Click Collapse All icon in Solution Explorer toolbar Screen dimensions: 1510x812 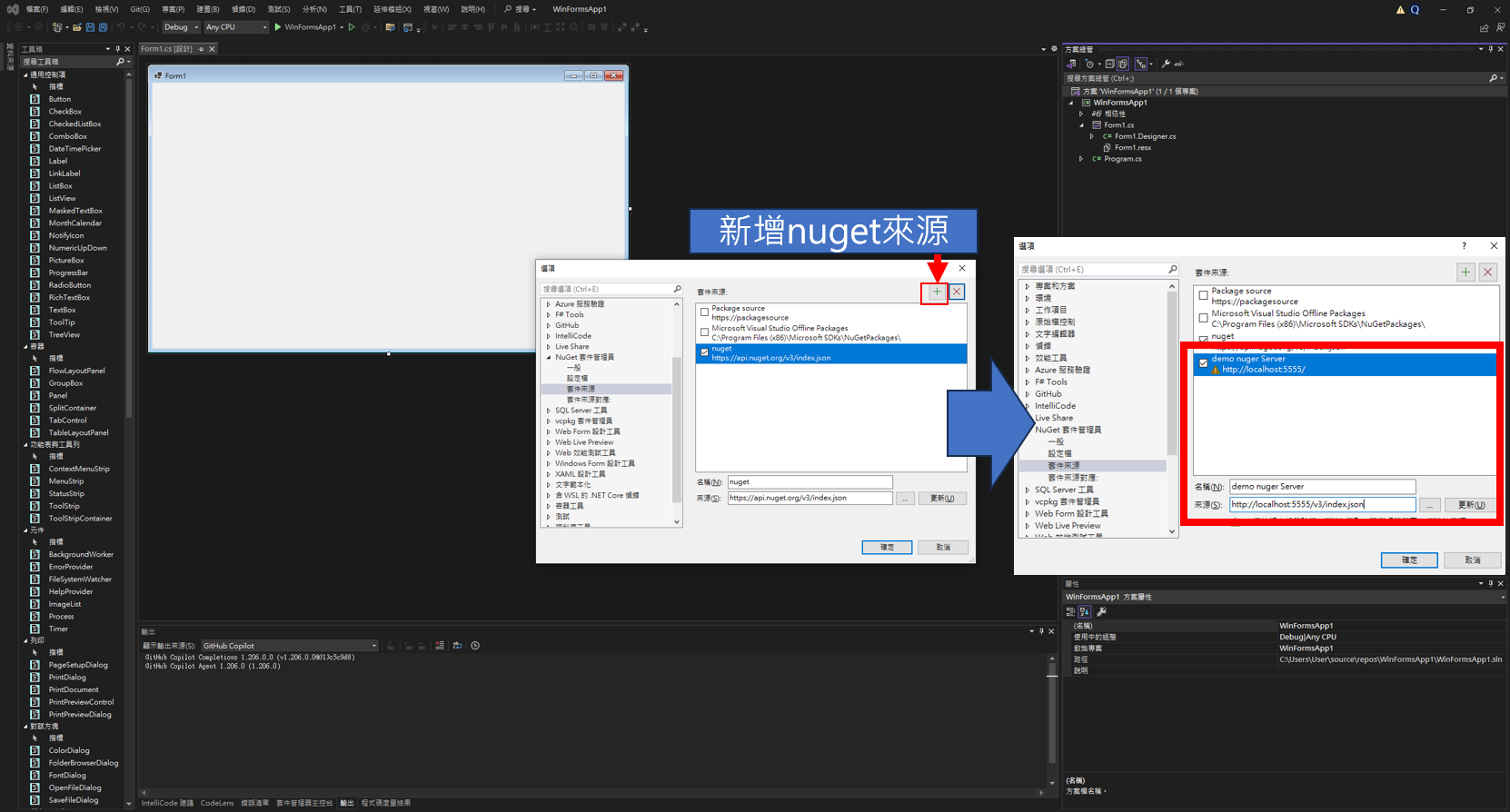pos(1109,64)
